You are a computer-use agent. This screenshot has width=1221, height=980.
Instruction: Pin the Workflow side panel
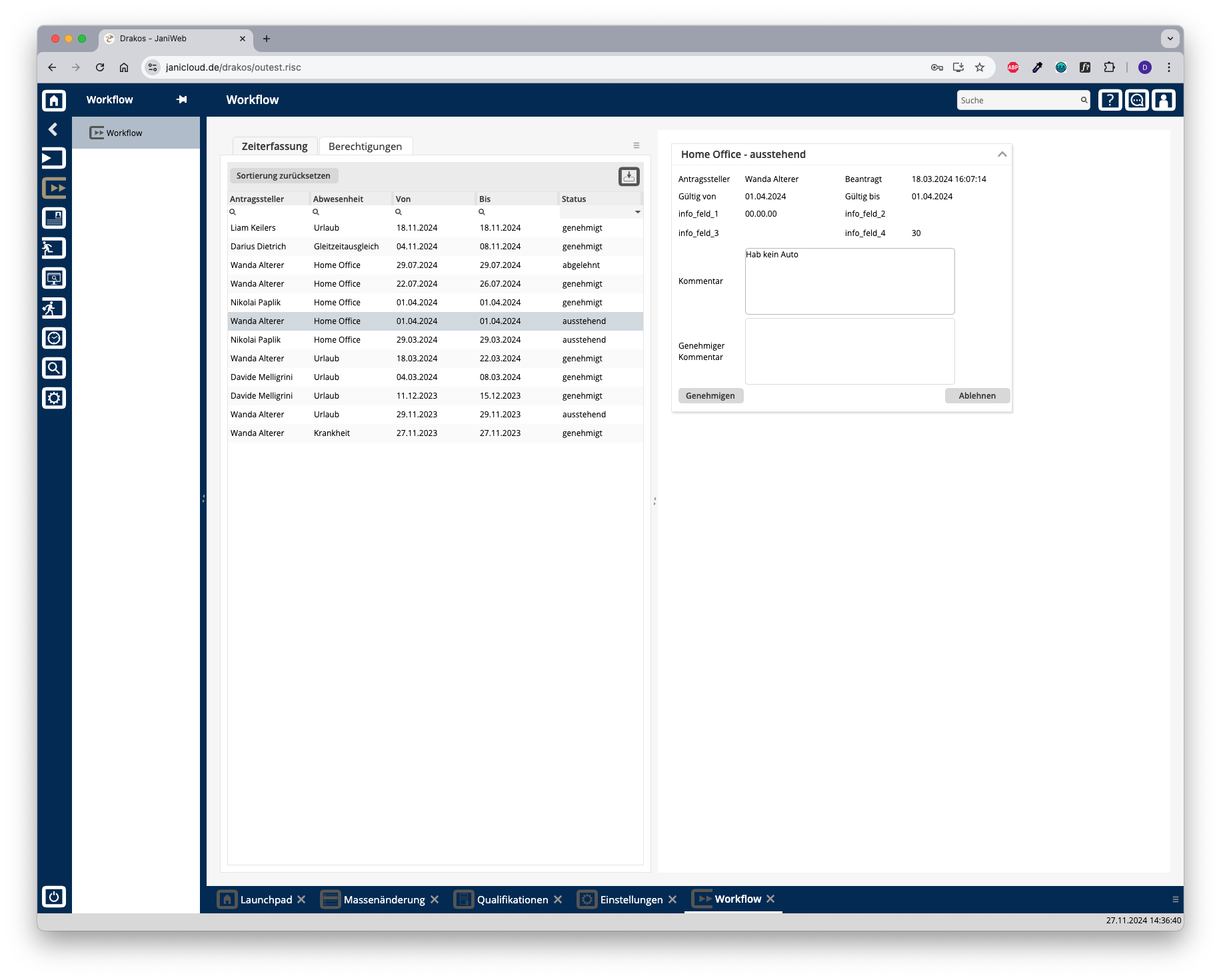pos(181,99)
